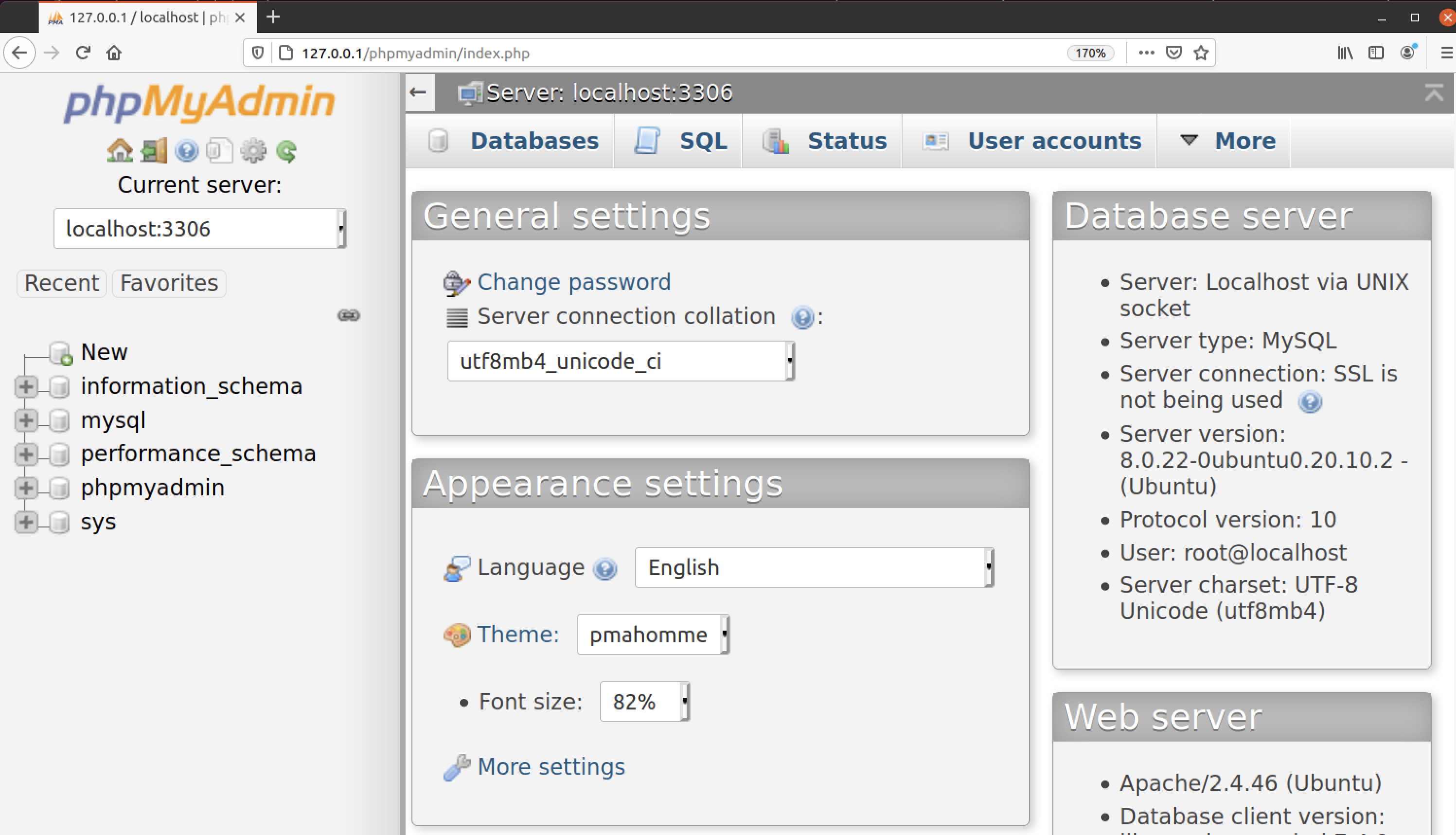Reload navigation panel with green arrow icon

(x=286, y=151)
